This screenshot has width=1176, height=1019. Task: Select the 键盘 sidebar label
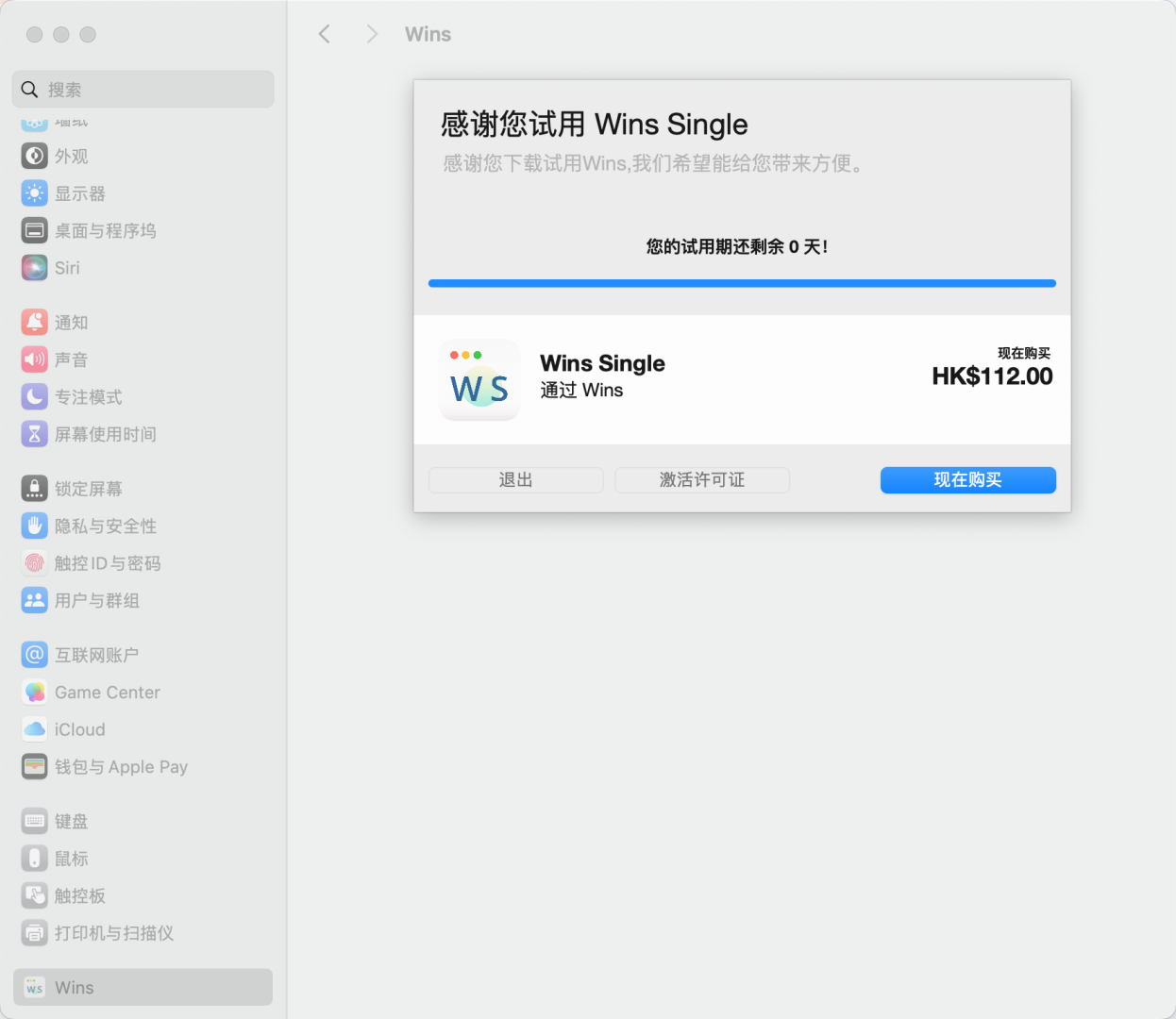pyautogui.click(x=72, y=821)
